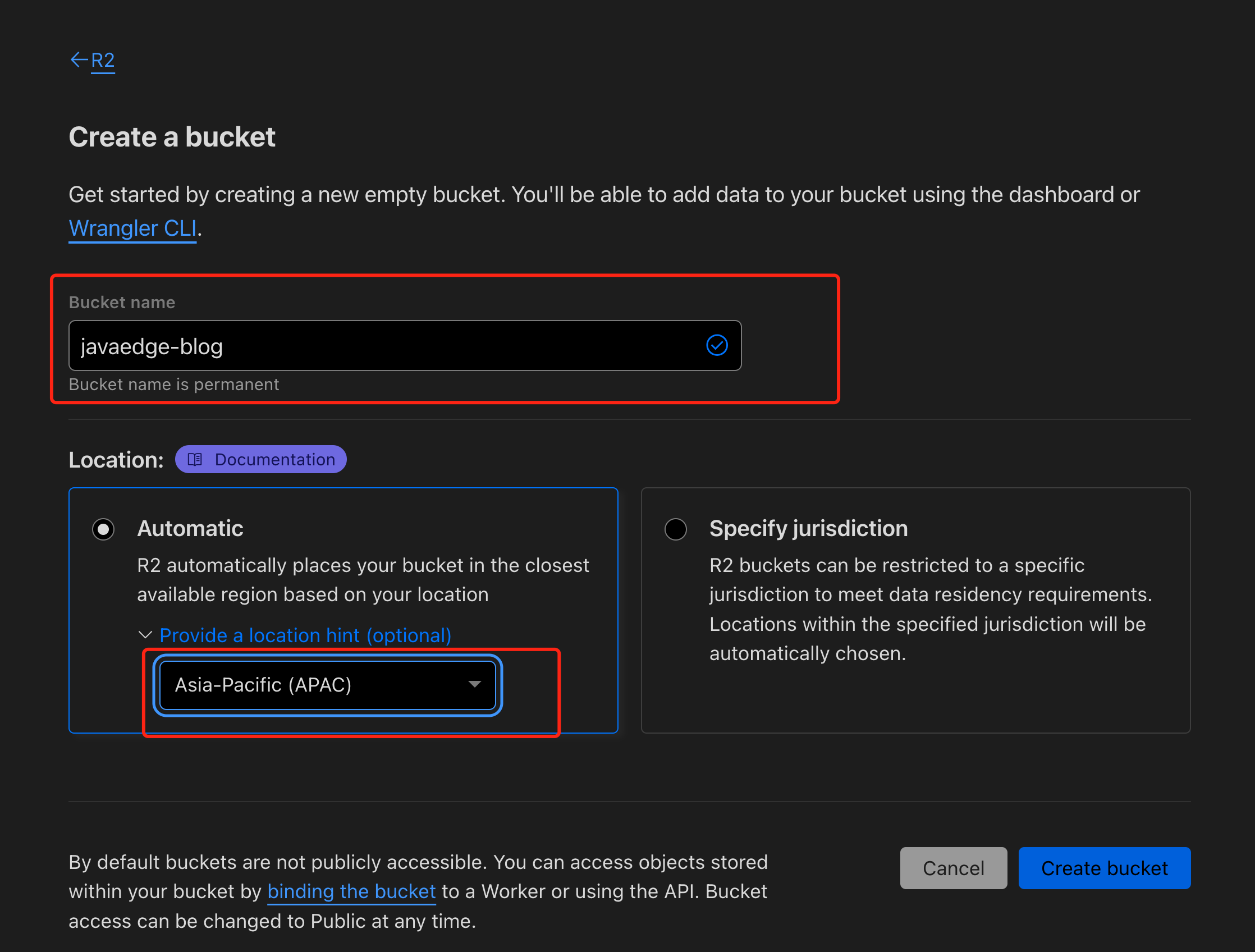The height and width of the screenshot is (952, 1255).
Task: Select the Automatic location radio button
Action: pos(103,529)
